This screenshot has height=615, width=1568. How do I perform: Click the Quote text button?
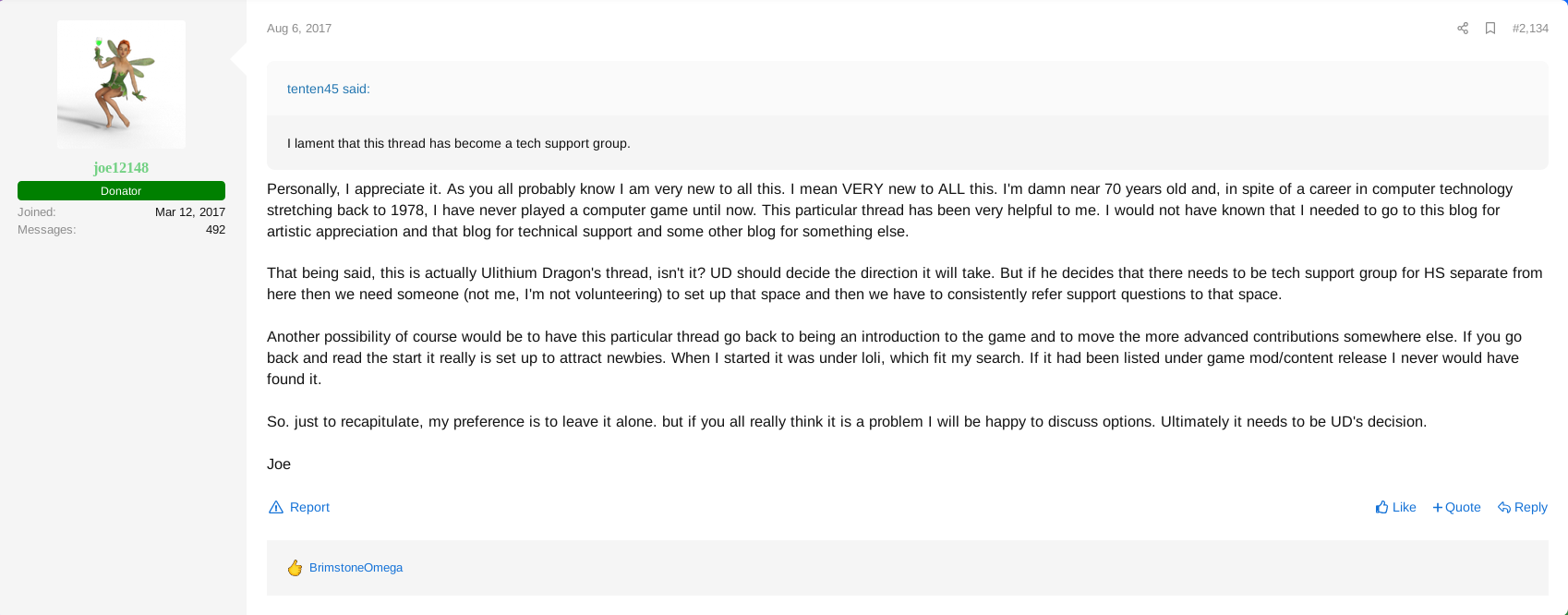tap(1463, 507)
